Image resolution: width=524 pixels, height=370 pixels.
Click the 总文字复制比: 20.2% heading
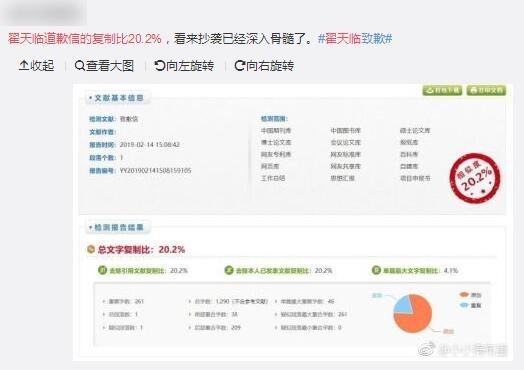(x=141, y=250)
